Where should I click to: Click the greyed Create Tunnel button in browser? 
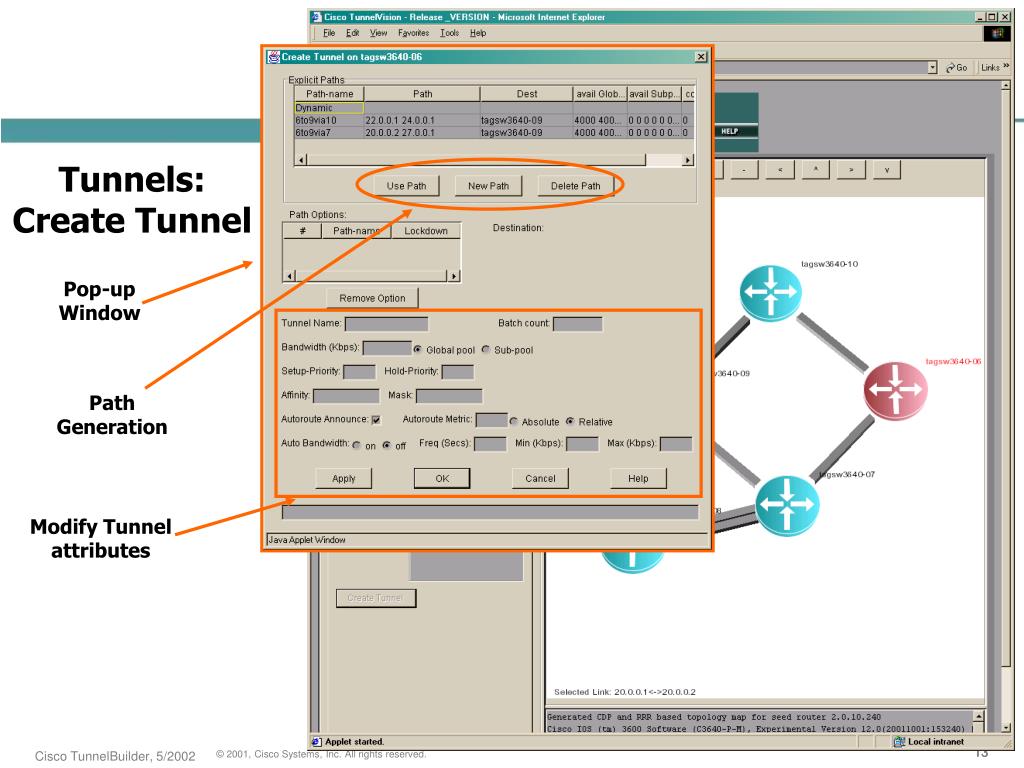(x=376, y=598)
